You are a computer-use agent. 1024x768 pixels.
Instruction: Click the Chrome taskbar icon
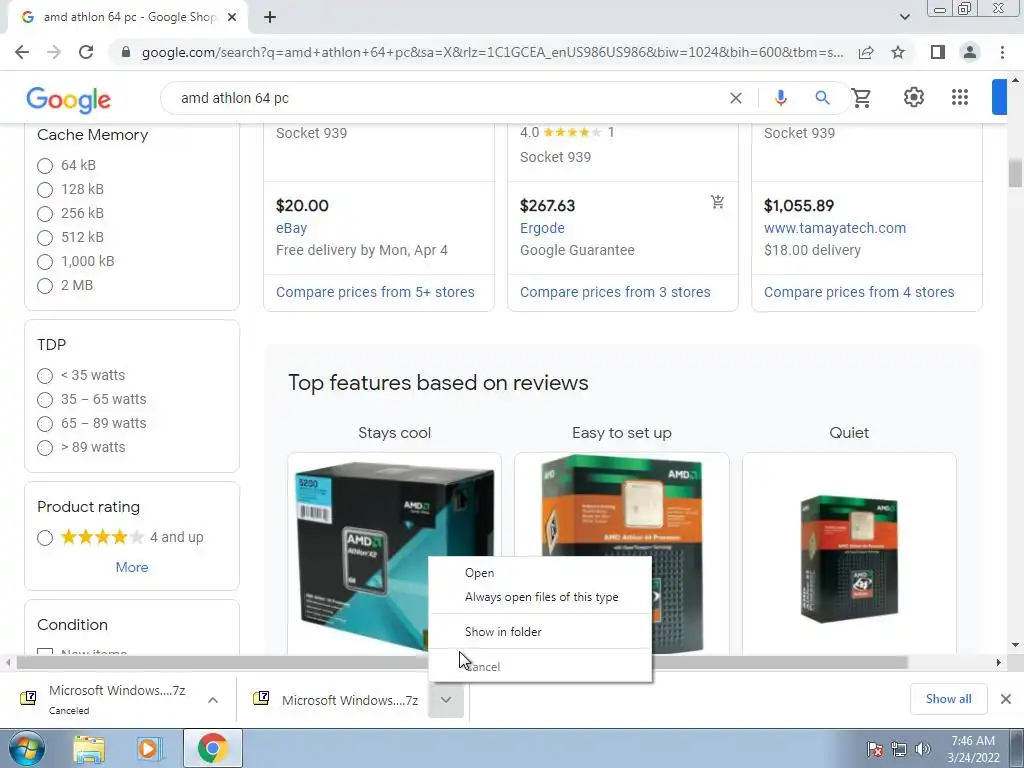[x=212, y=748]
